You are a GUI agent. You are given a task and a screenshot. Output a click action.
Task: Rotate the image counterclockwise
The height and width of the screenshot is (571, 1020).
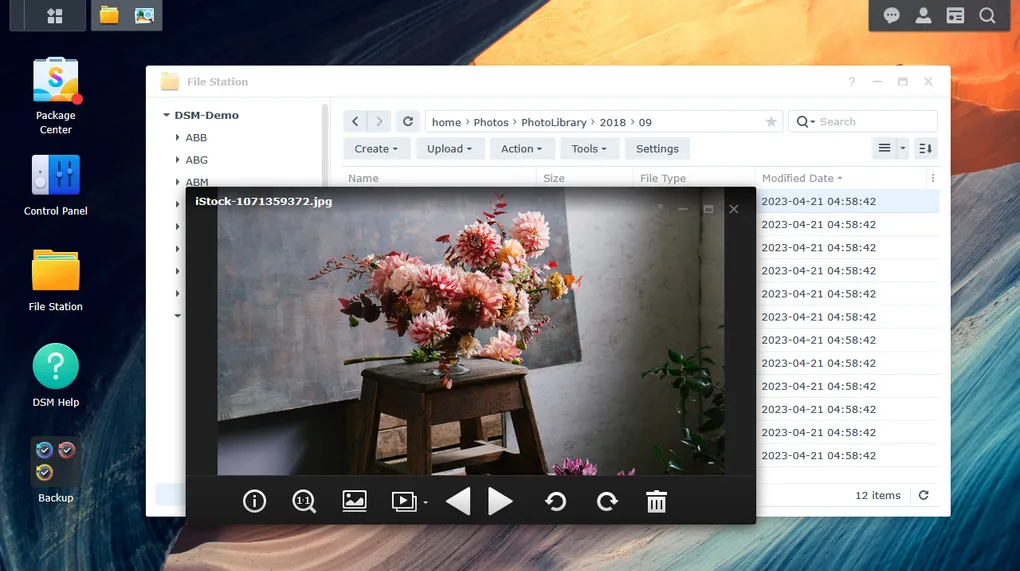[556, 501]
